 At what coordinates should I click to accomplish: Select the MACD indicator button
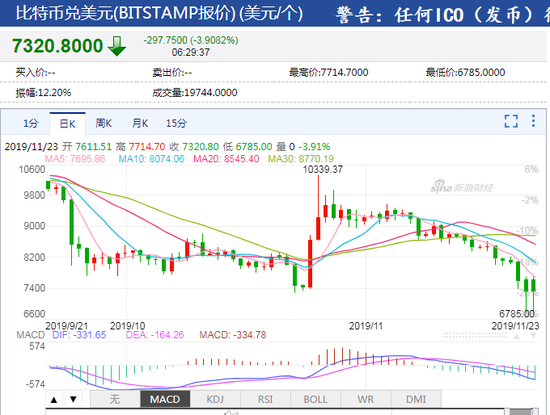(165, 399)
